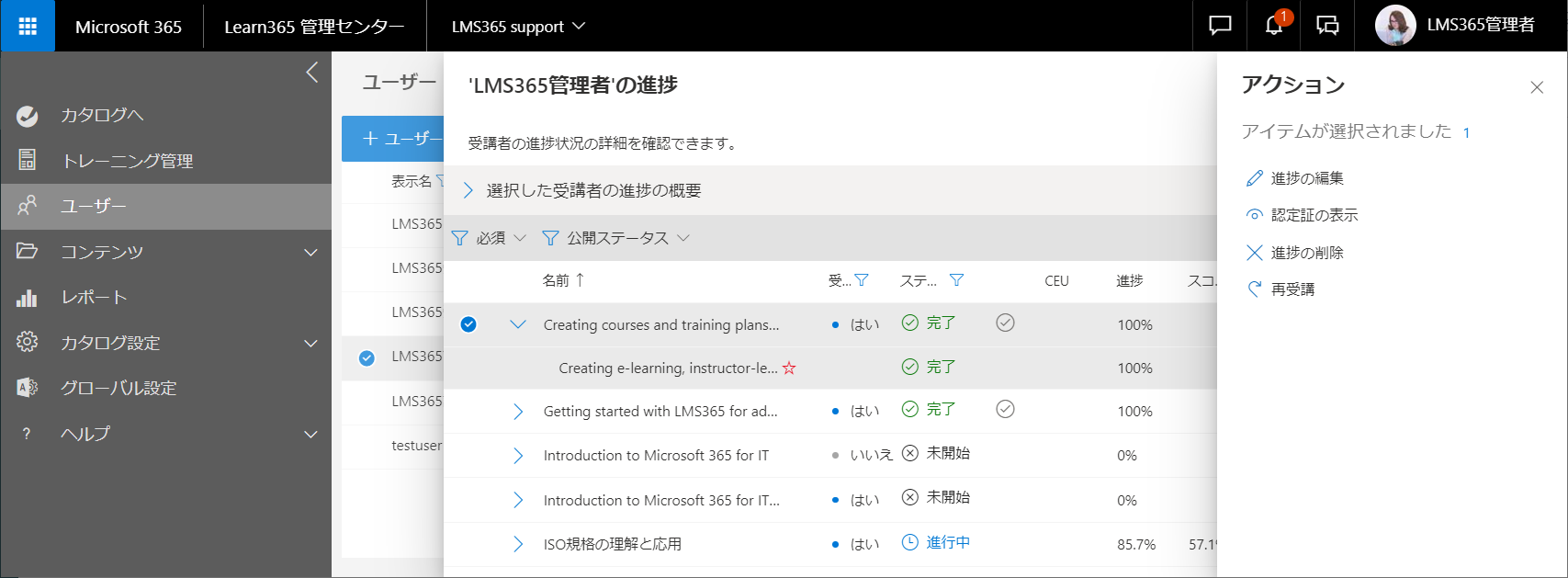Go to カタログへ in the sidebar
The width and height of the screenshot is (1568, 578).
pyautogui.click(x=102, y=116)
